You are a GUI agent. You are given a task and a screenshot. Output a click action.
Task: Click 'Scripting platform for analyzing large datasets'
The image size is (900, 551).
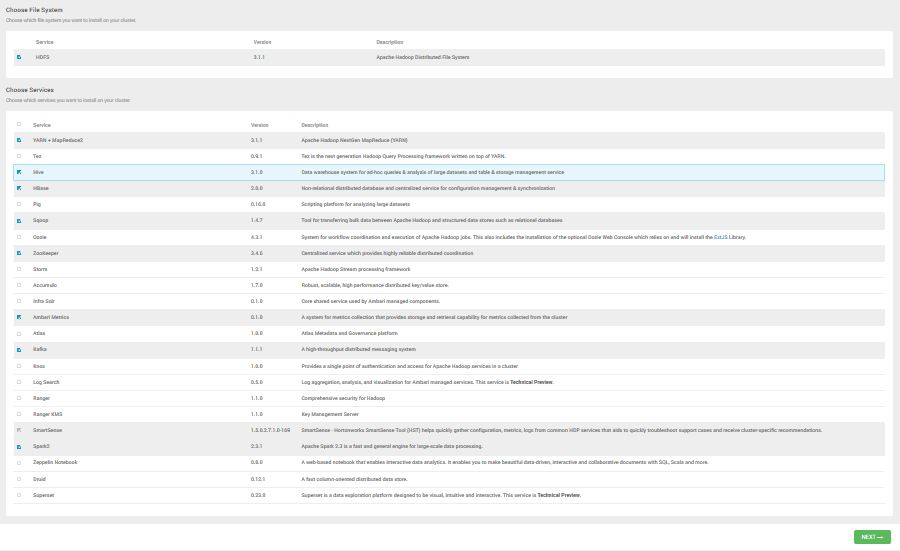click(x=356, y=204)
